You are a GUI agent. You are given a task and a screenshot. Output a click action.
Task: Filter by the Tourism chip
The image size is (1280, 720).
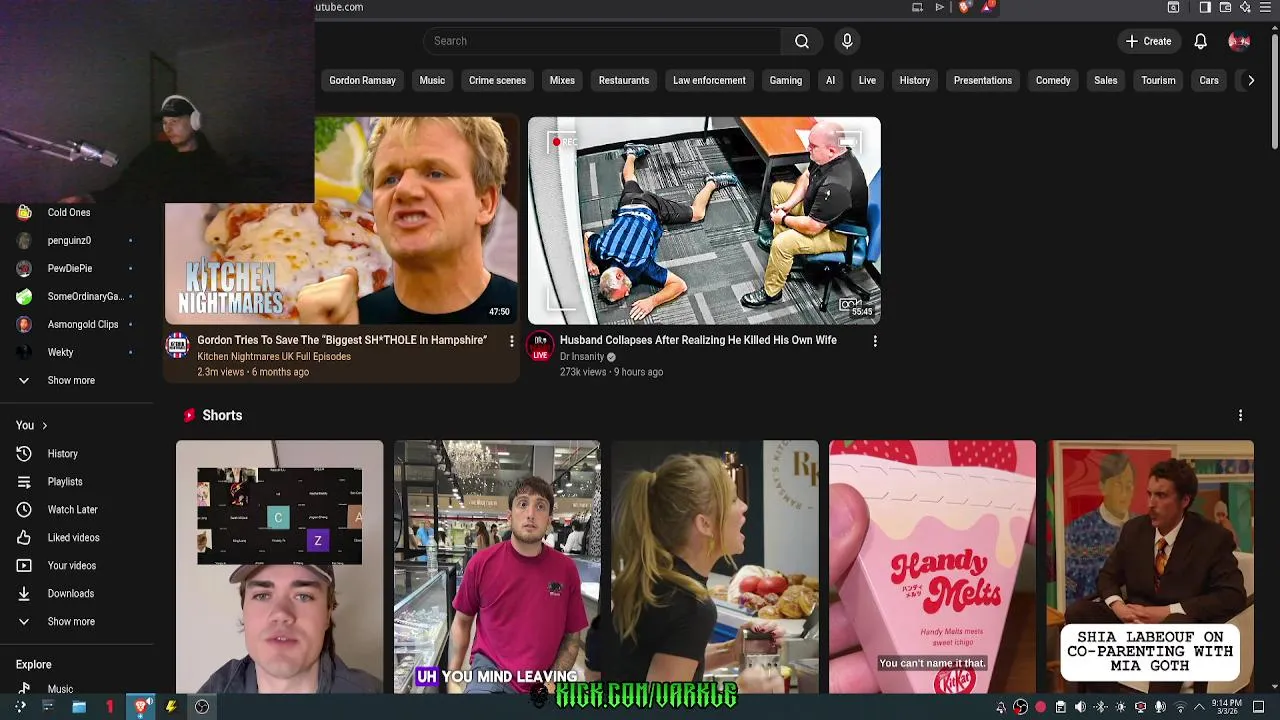[x=1158, y=81]
